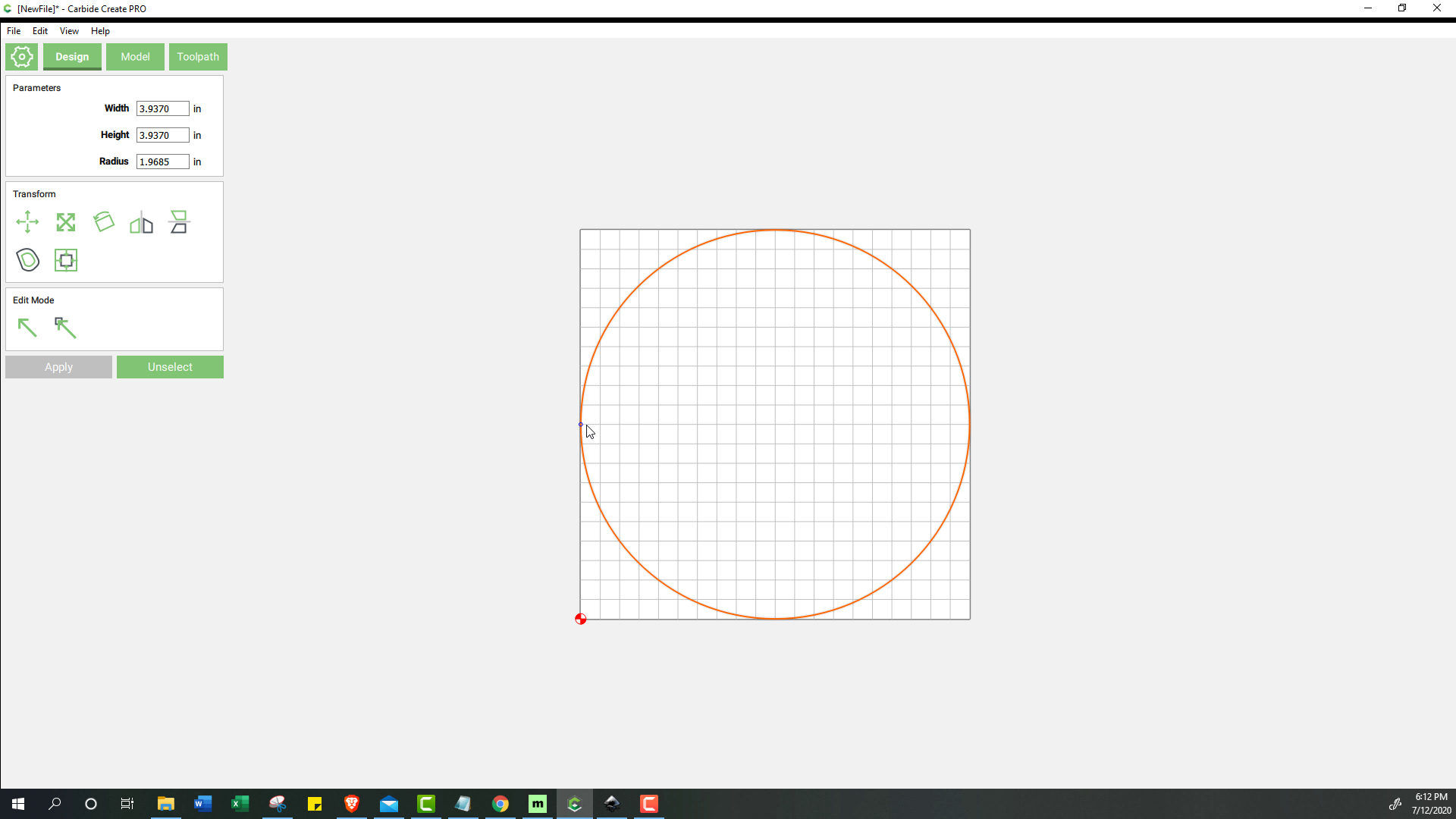Select the Rotate transform icon
Image resolution: width=1456 pixels, height=819 pixels.
pyautogui.click(x=103, y=222)
